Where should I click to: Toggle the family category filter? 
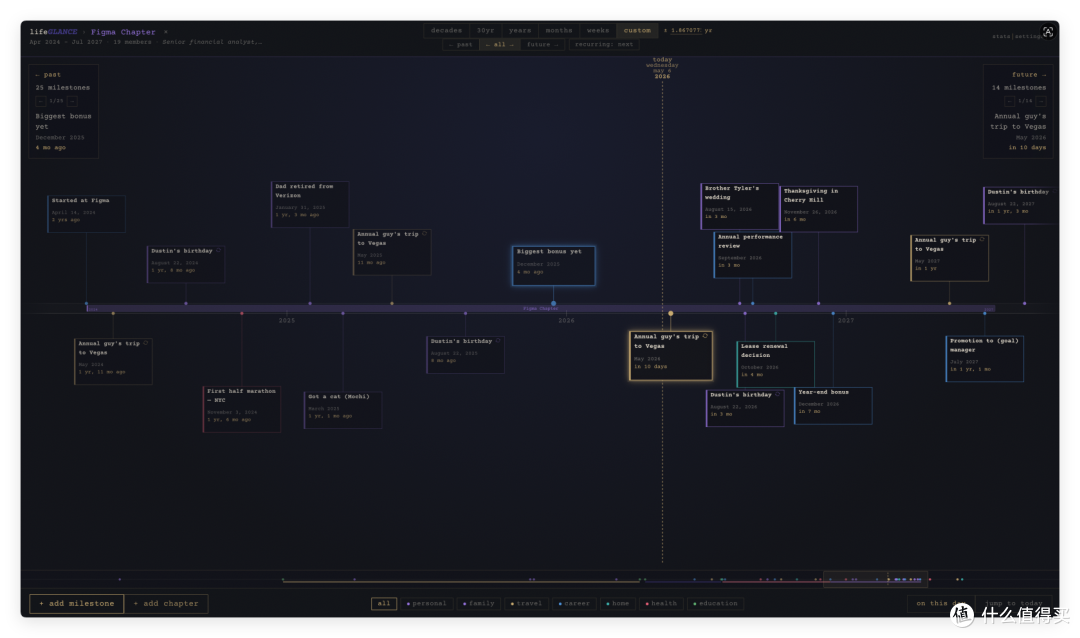[479, 604]
